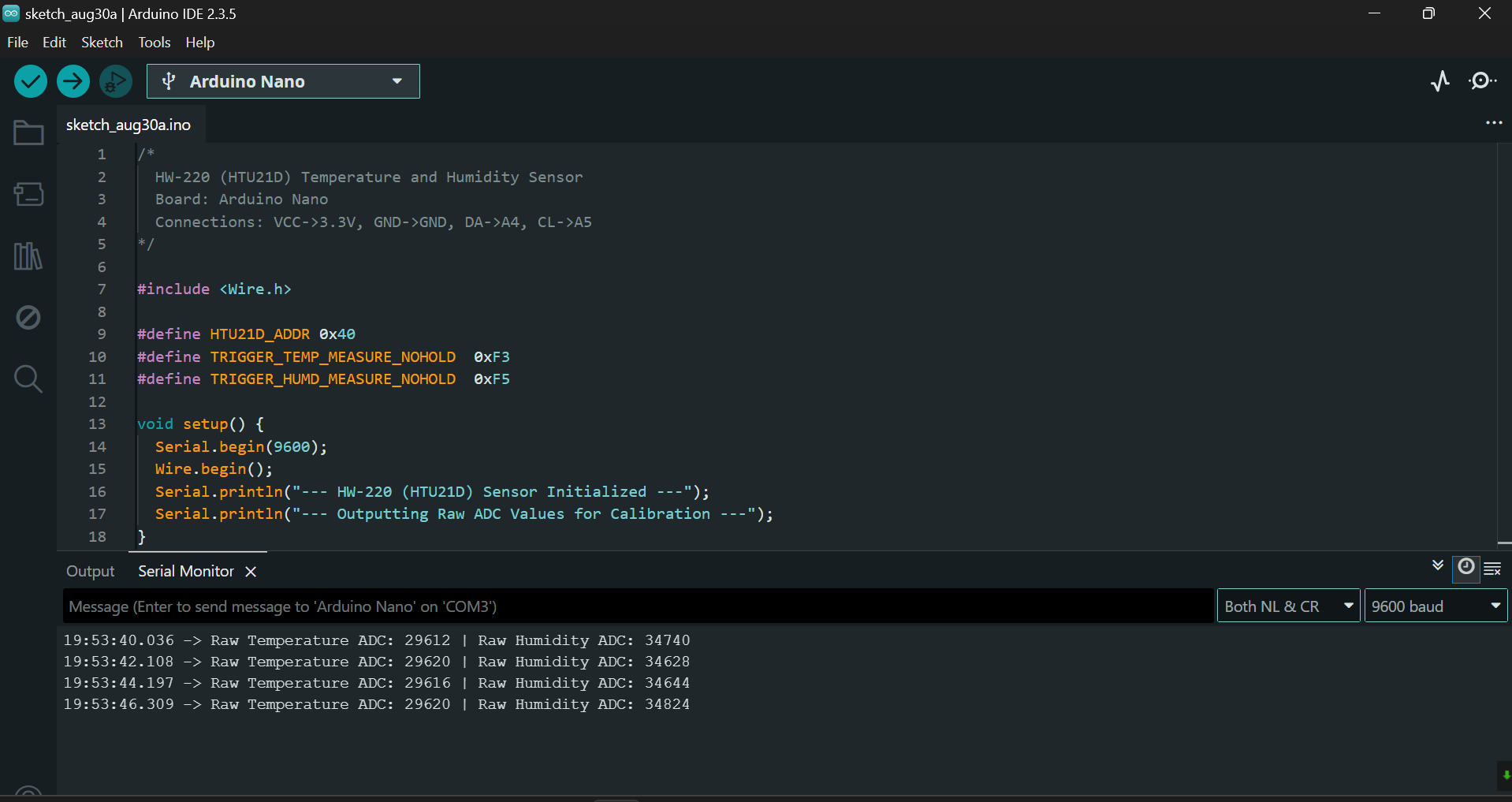Click the Verify sketch checkmark button
Image resolution: width=1512 pixels, height=802 pixels.
(31, 81)
